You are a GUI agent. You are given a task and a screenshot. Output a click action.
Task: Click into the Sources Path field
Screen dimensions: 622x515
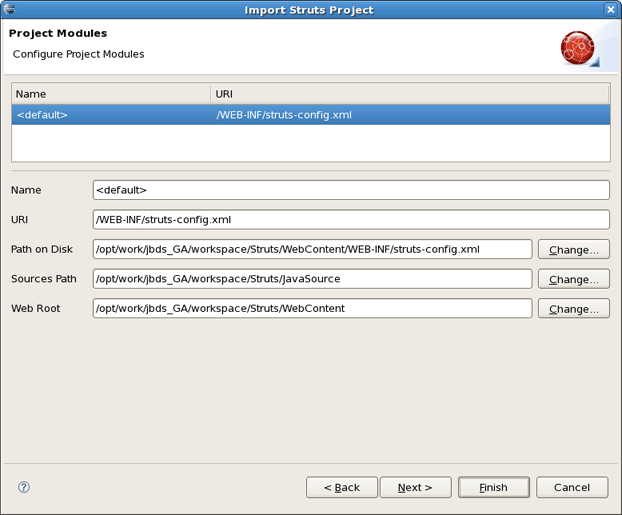click(x=312, y=280)
